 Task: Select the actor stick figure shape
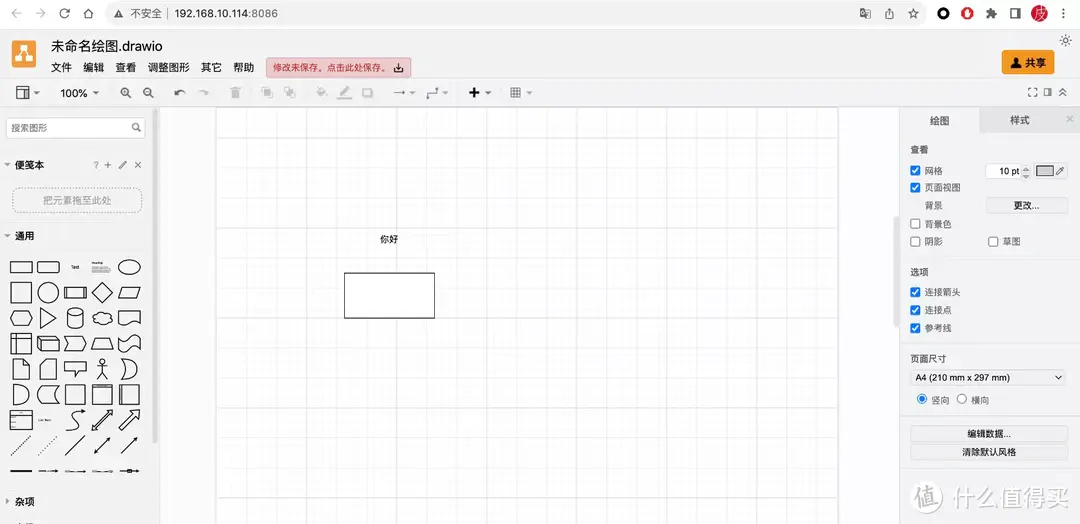[x=102, y=369]
